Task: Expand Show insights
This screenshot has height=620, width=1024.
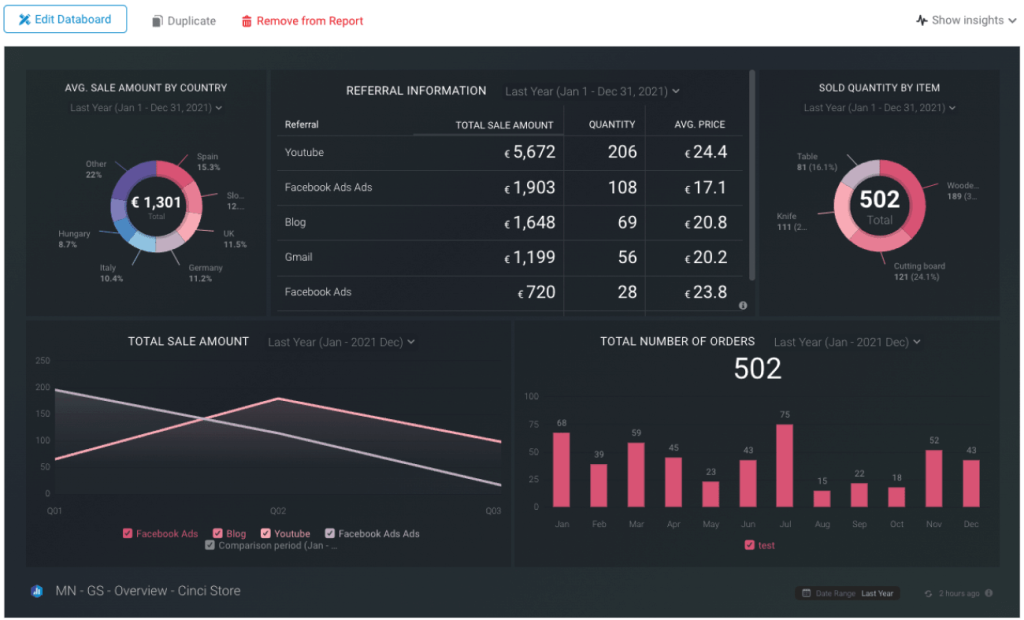Action: [x=967, y=20]
